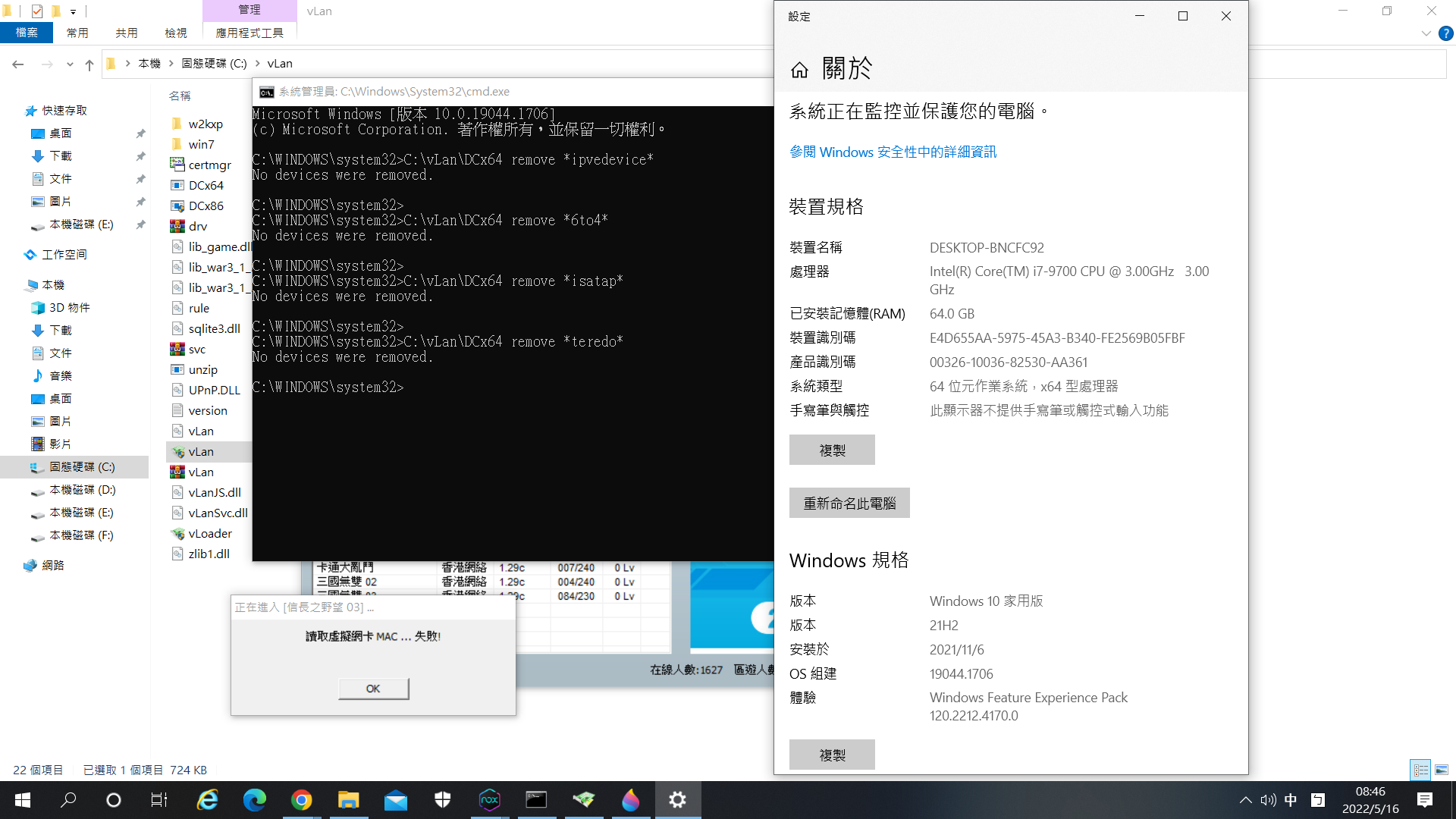Click the Task View taskbar icon
1456x819 pixels.
[x=159, y=800]
